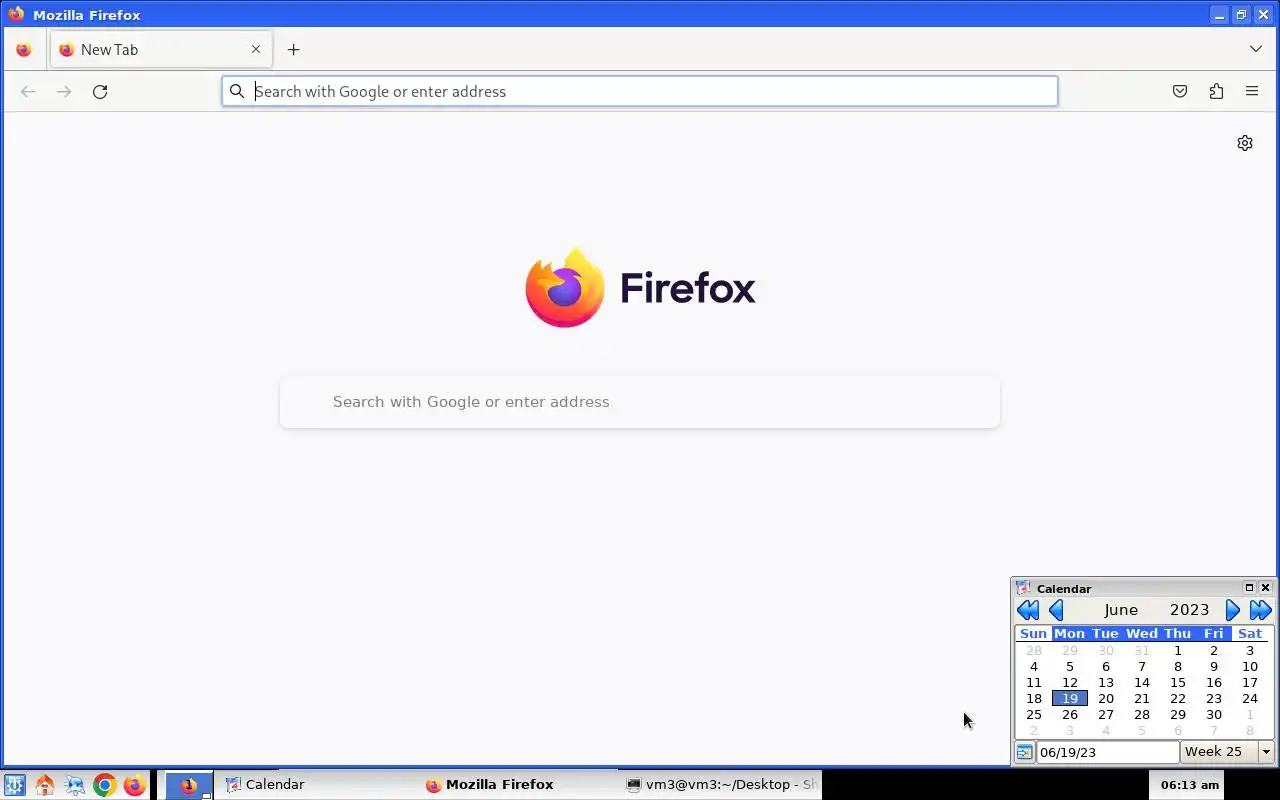Viewport: 1280px width, 800px height.
Task: Open a new tab with plus button
Action: click(293, 49)
